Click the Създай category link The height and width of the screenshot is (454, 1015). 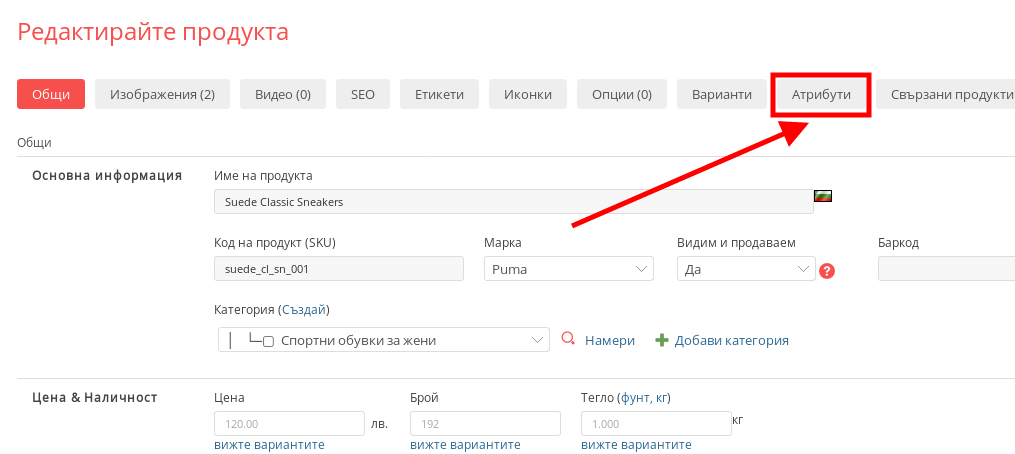[304, 310]
